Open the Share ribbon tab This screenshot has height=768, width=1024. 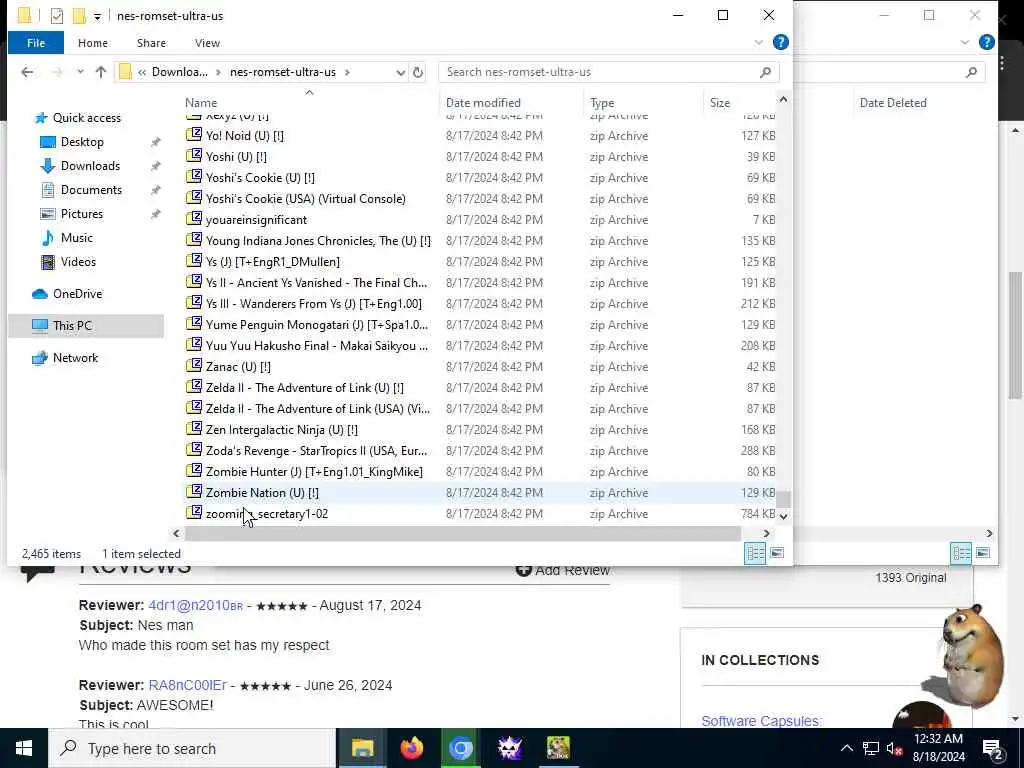click(151, 43)
